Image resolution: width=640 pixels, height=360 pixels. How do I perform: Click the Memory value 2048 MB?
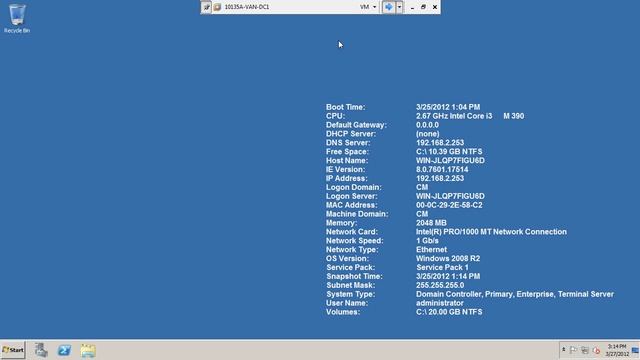pyautogui.click(x=431, y=223)
